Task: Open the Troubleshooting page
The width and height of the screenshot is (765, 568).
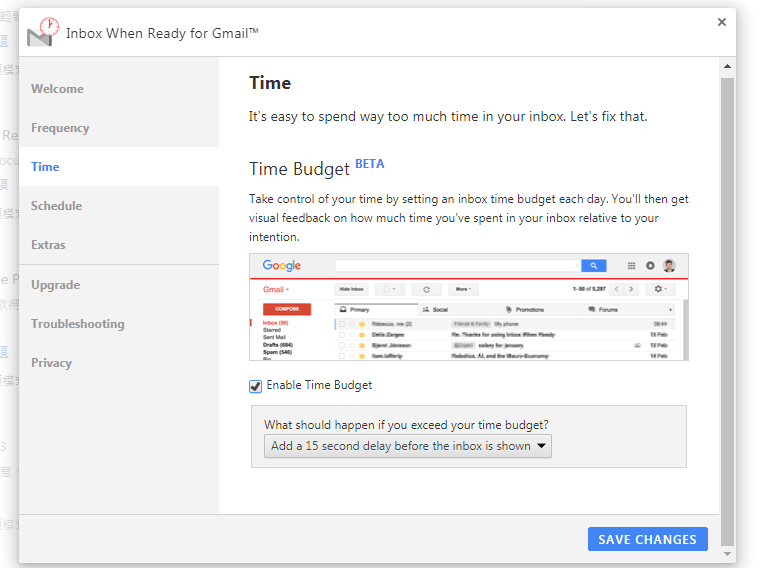Action: point(77,324)
